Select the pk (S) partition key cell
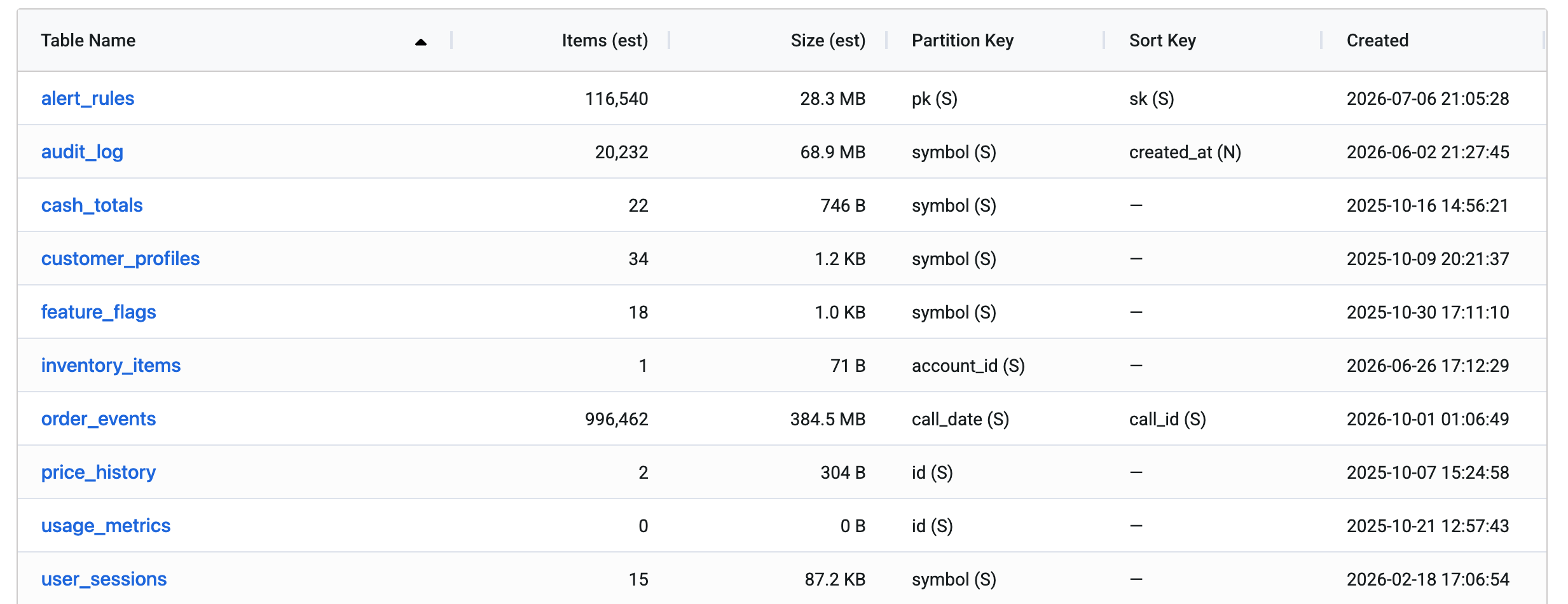1568x604 pixels. (935, 99)
